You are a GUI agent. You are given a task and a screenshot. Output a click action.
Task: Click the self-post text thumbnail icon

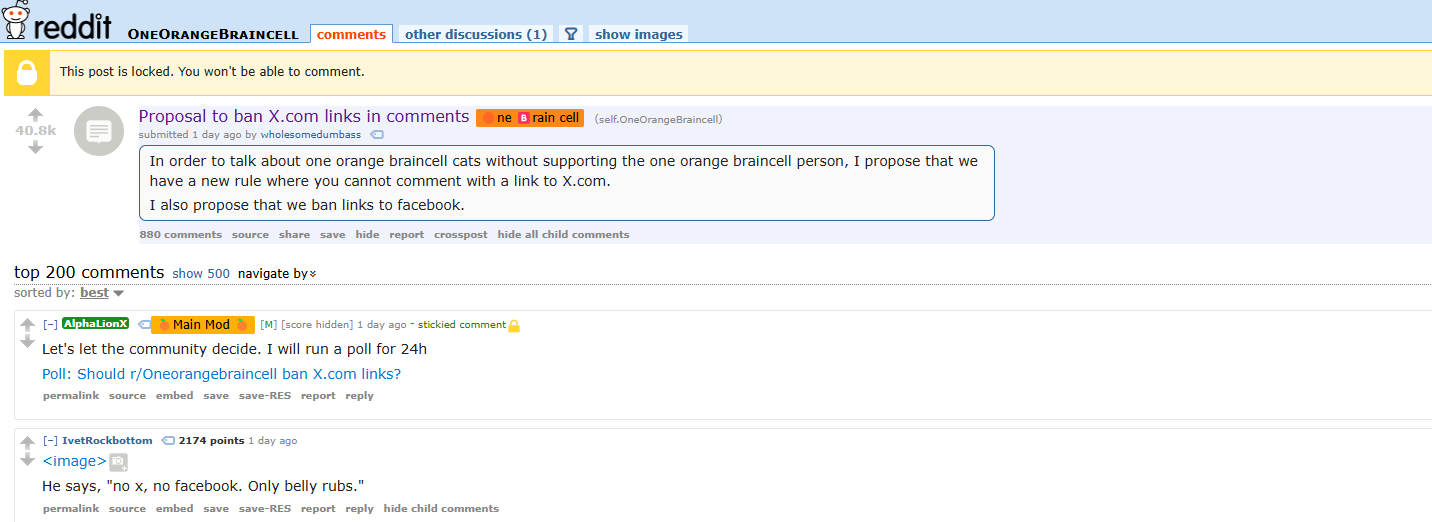[x=99, y=130]
